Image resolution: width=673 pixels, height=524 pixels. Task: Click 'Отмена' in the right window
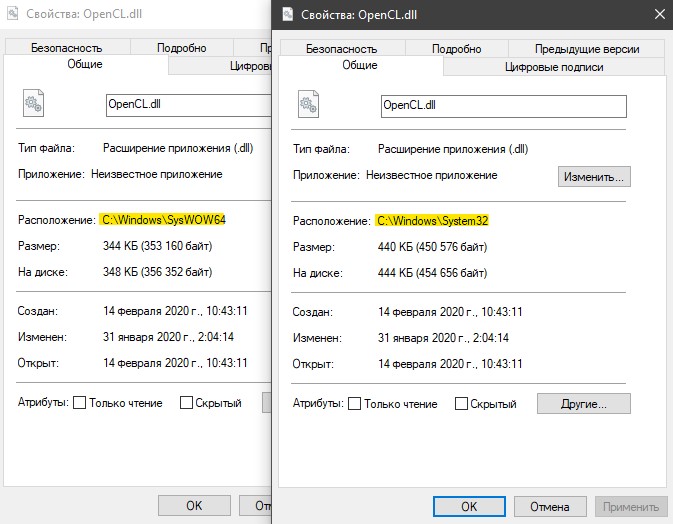550,507
